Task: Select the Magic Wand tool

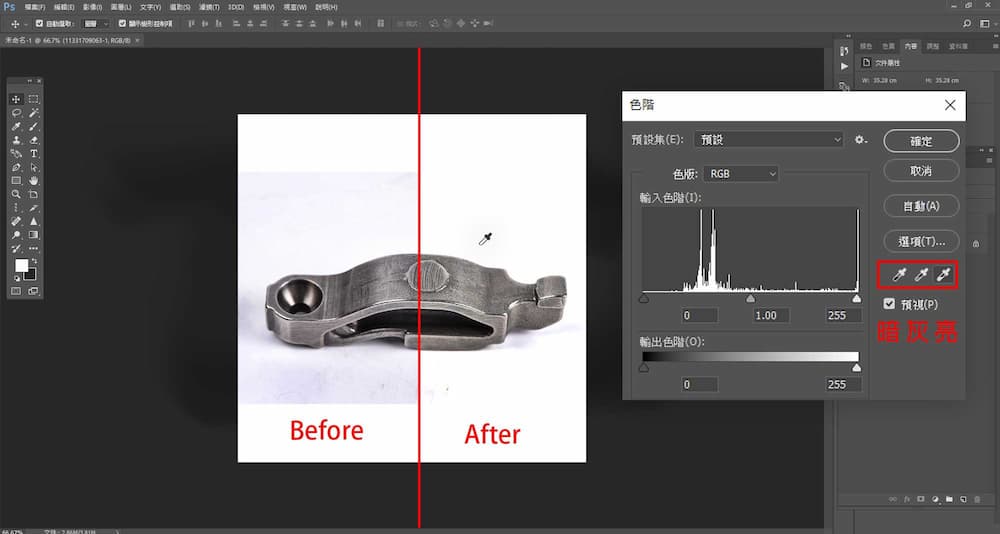Action: (x=33, y=112)
